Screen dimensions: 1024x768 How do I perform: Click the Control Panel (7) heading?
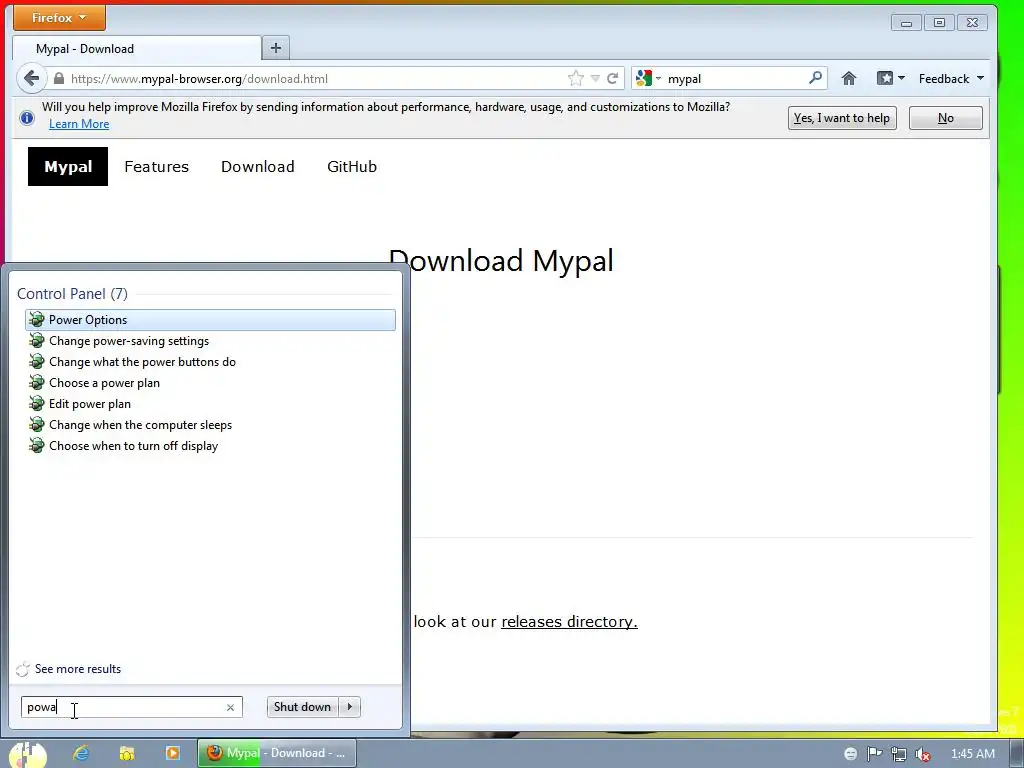(72, 294)
